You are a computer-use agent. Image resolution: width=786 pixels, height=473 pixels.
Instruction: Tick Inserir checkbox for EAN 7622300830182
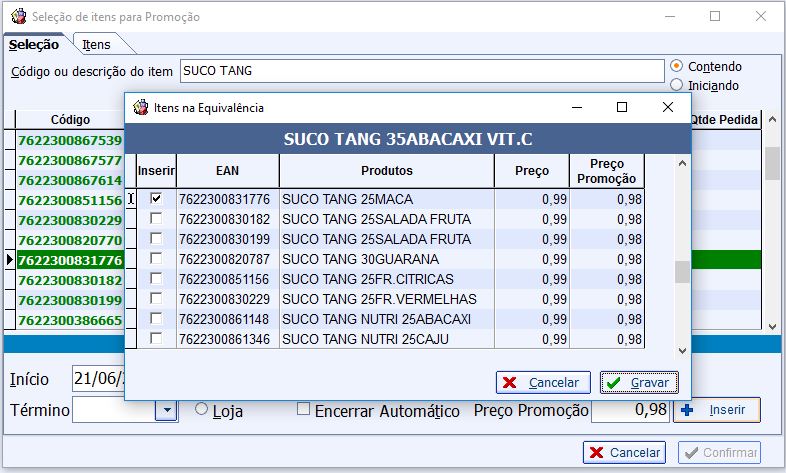click(x=156, y=218)
